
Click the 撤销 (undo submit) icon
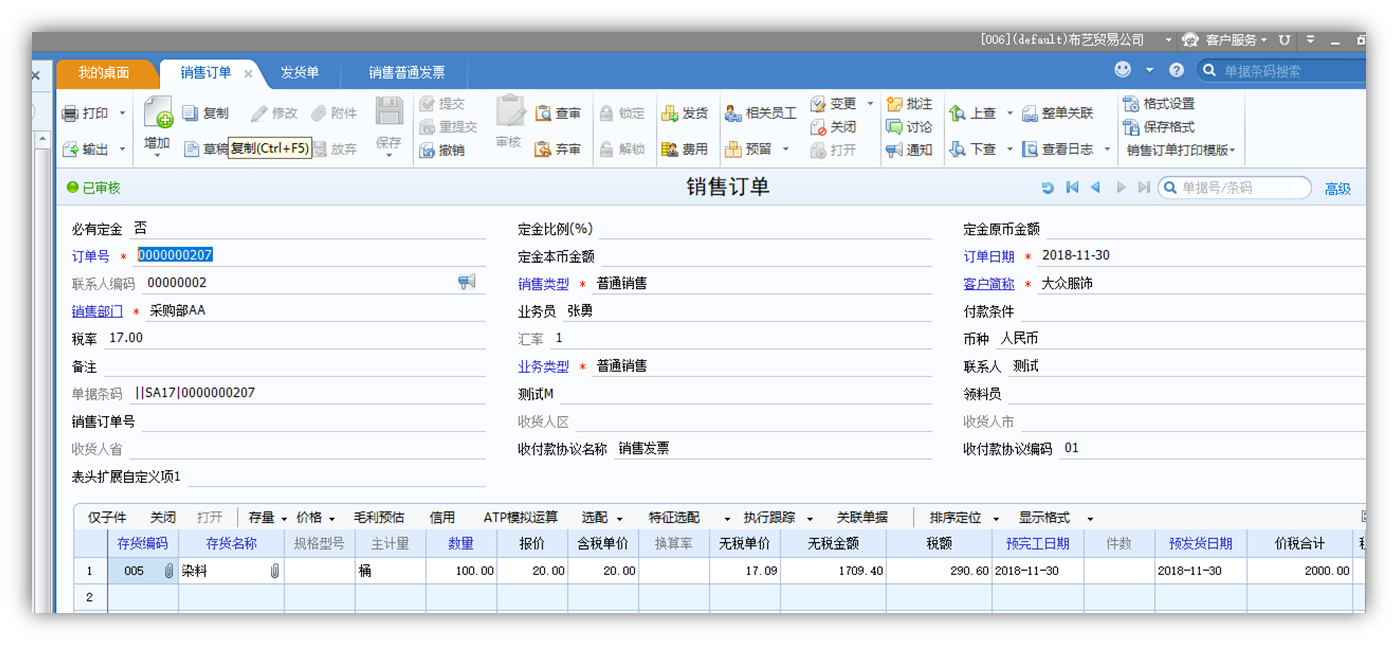(x=427, y=150)
